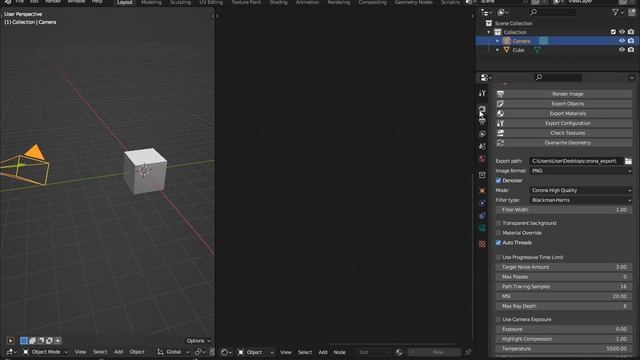Open the Scene properties tab icon
Image resolution: width=640 pixels, height=360 pixels.
click(482, 146)
